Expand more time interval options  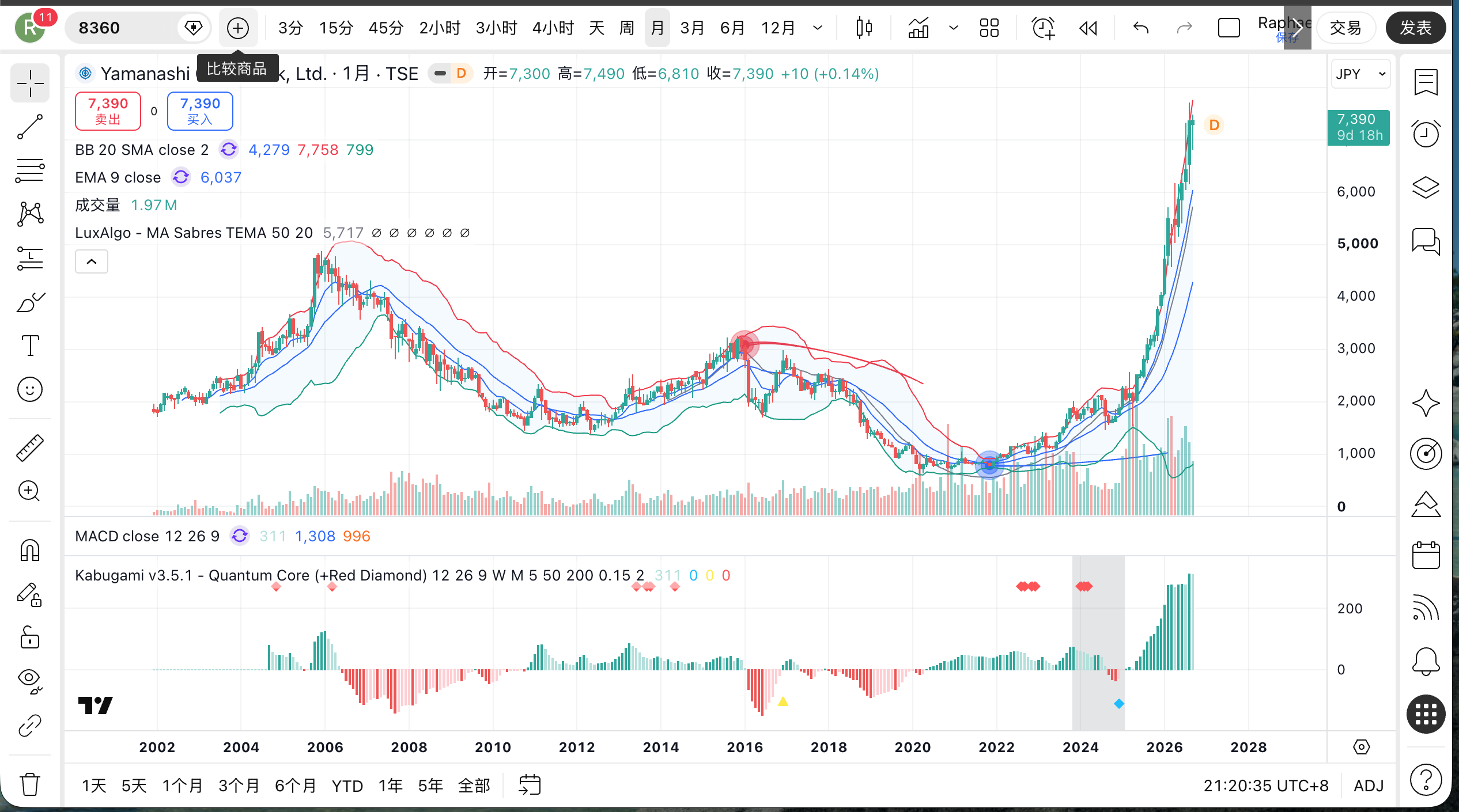[817, 28]
